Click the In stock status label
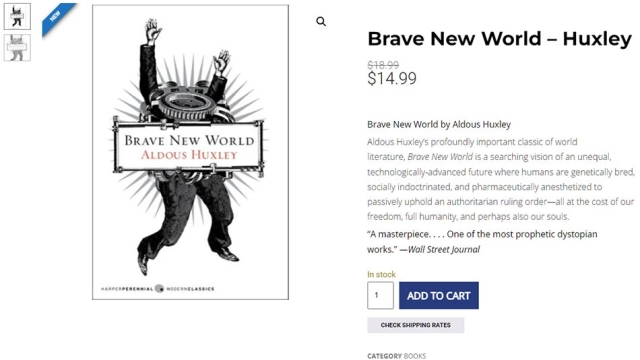The image size is (640, 360). click(x=381, y=274)
